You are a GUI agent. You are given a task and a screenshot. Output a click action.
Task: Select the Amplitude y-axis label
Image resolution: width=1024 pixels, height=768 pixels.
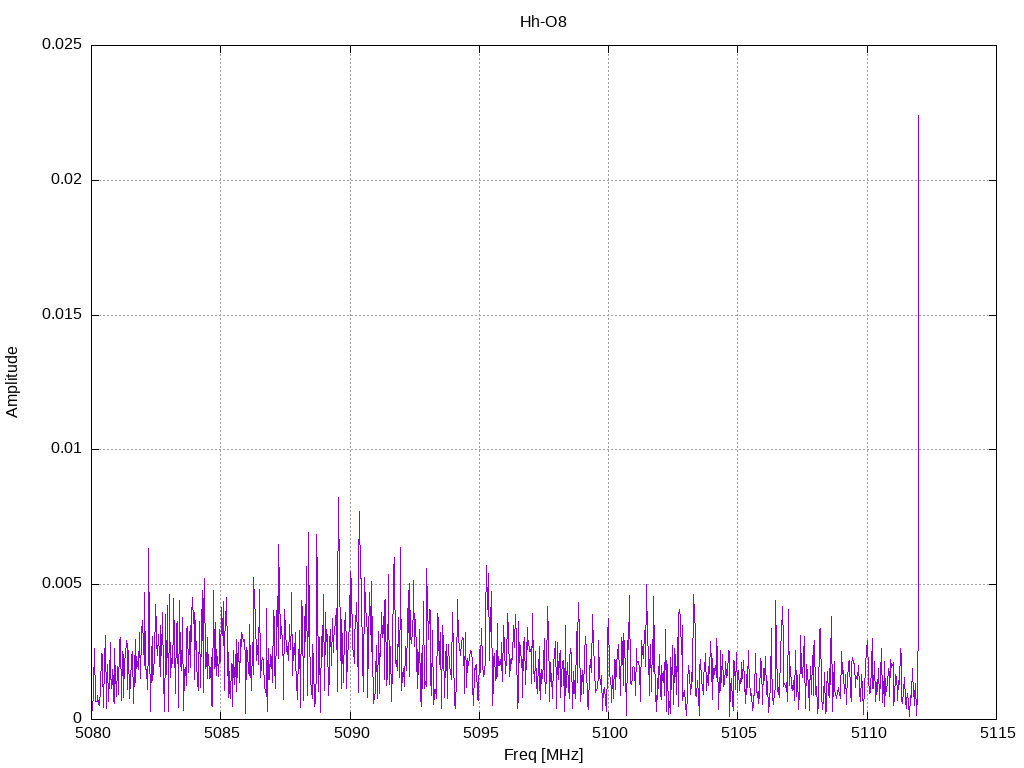pos(12,381)
